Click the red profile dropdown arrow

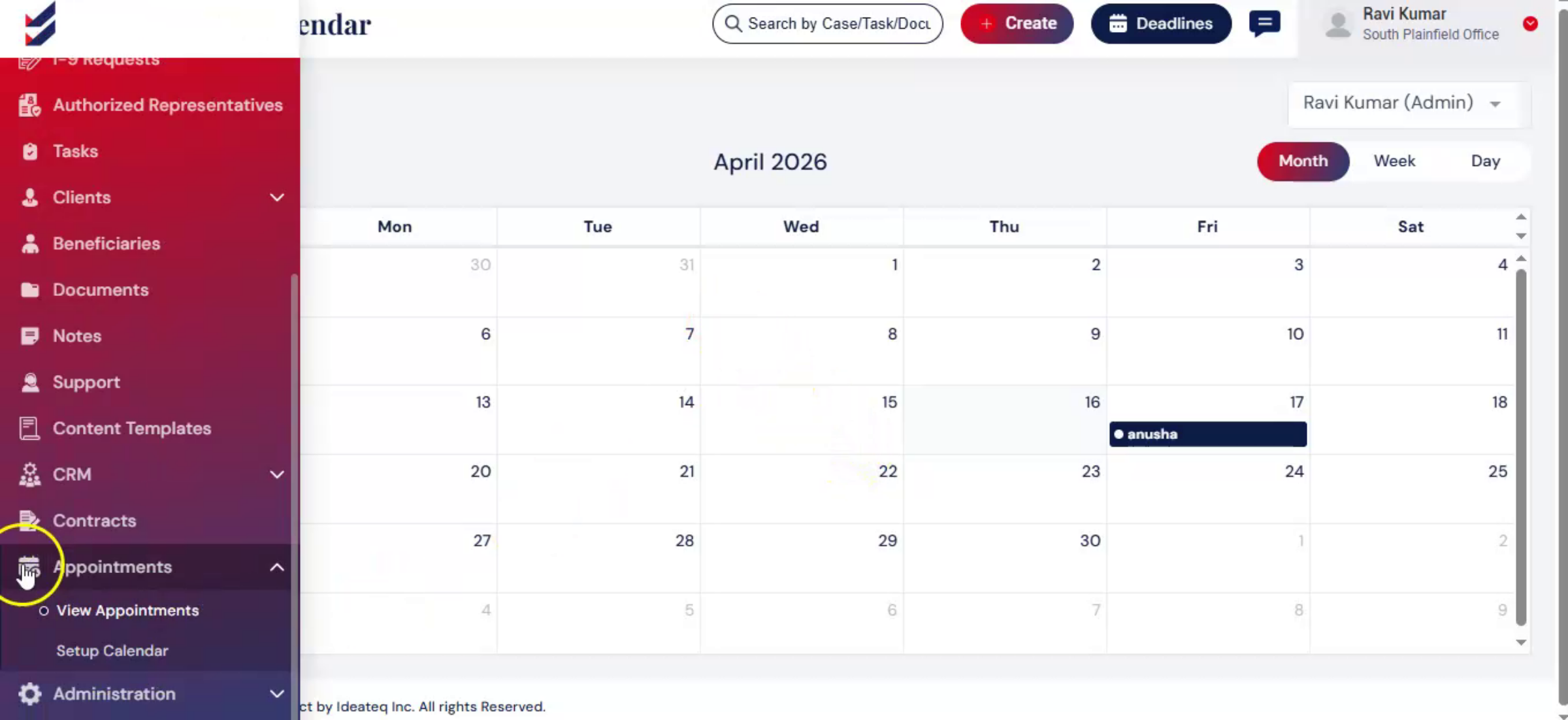pyautogui.click(x=1530, y=24)
